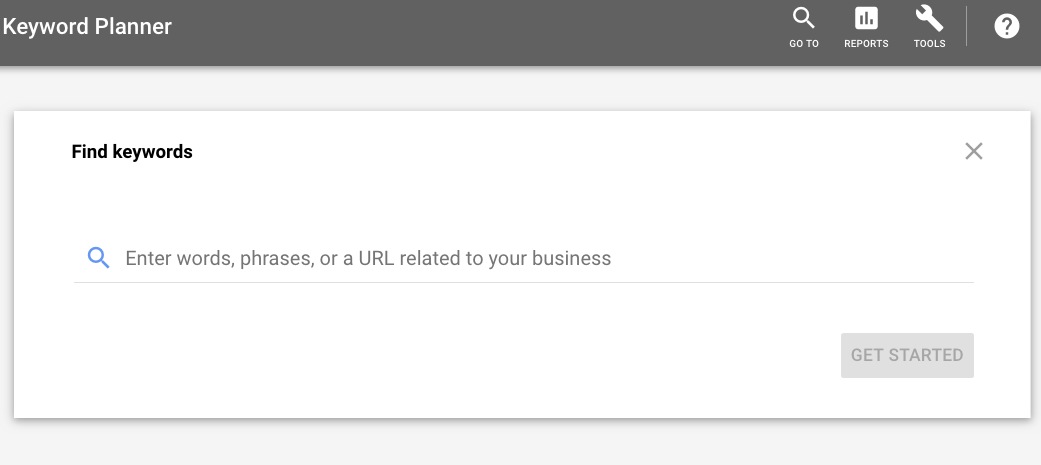The image size is (1041, 465).
Task: Click the Reports bar chart icon
Action: [866, 19]
